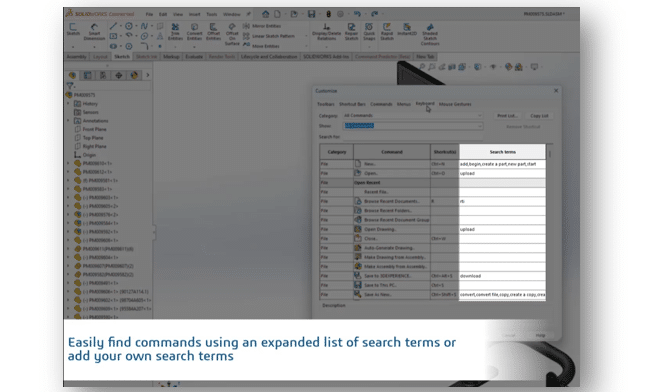Viewport: 646px width, 392px height.
Task: Open the SOLIDWORKS Add-Ins ribbon tab
Action: 326,56
